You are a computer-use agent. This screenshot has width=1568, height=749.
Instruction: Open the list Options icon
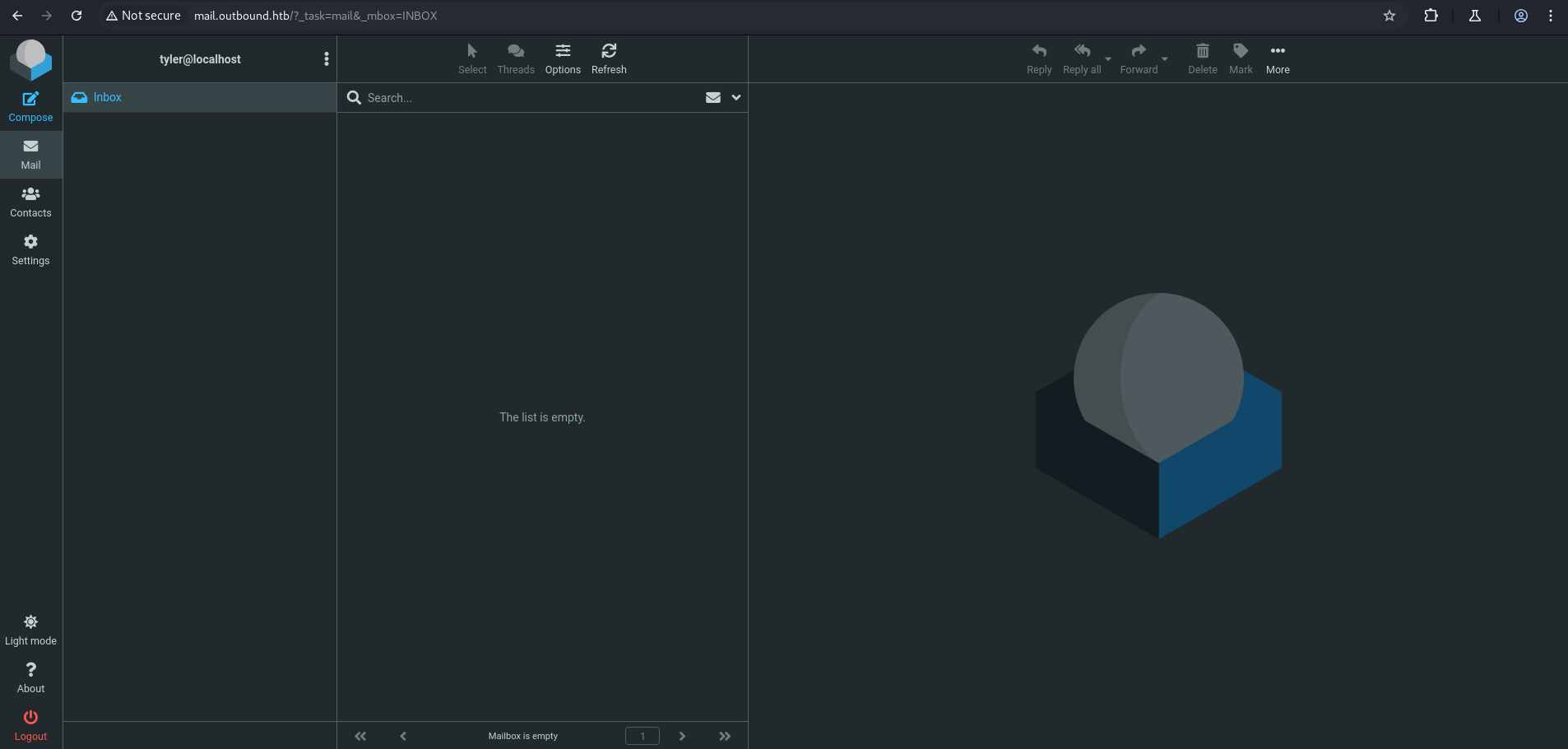click(x=563, y=59)
